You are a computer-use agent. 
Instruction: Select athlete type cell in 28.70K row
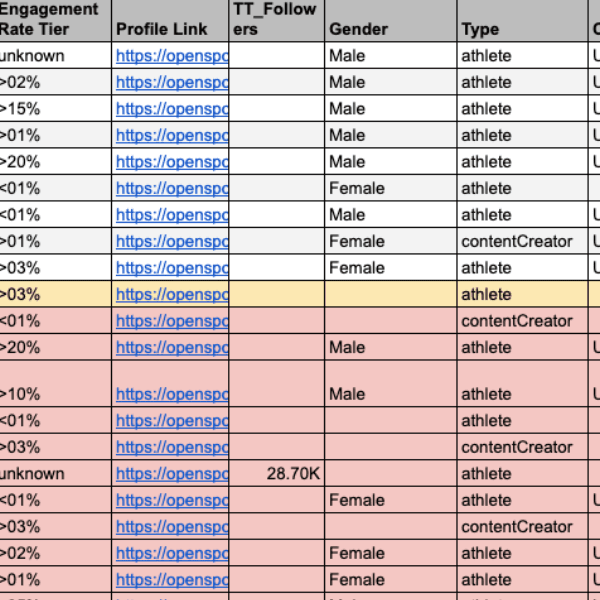point(522,474)
